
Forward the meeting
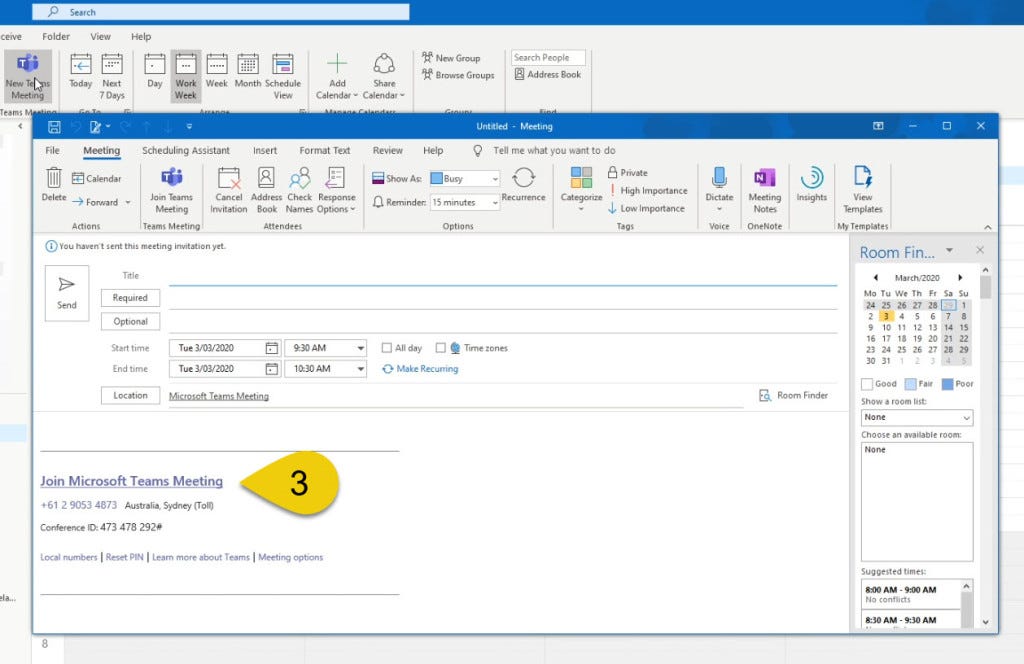pyautogui.click(x=95, y=202)
